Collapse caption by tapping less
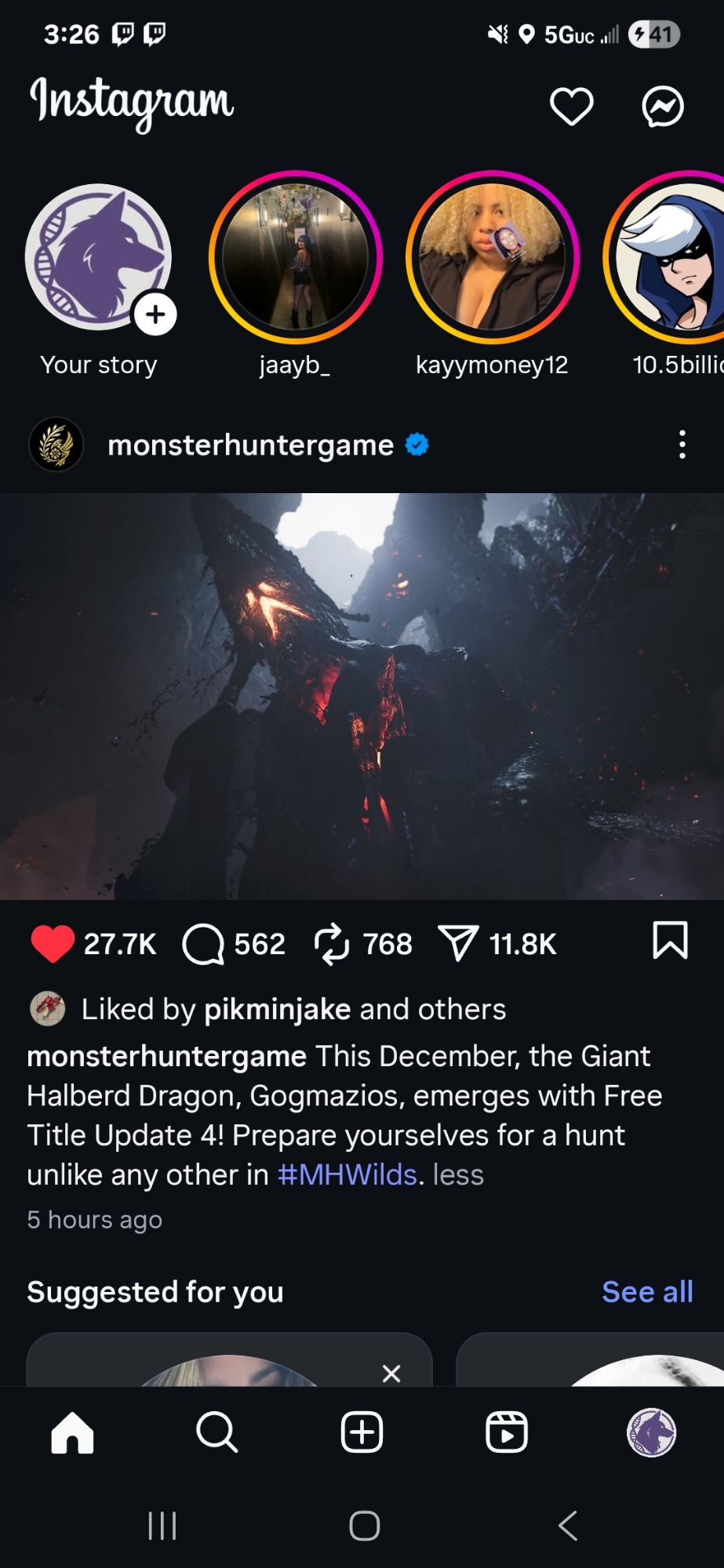 tap(458, 1174)
